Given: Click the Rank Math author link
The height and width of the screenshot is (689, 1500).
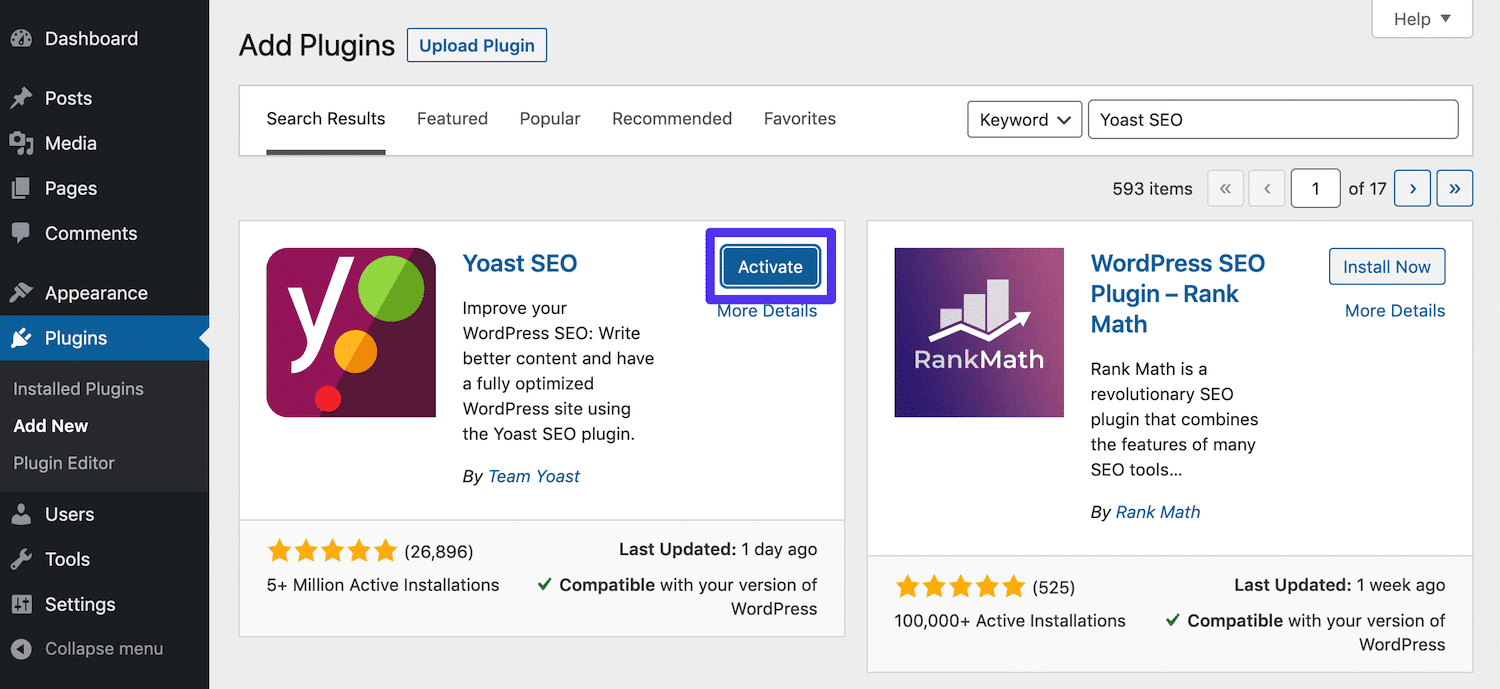Looking at the screenshot, I should 1157,511.
